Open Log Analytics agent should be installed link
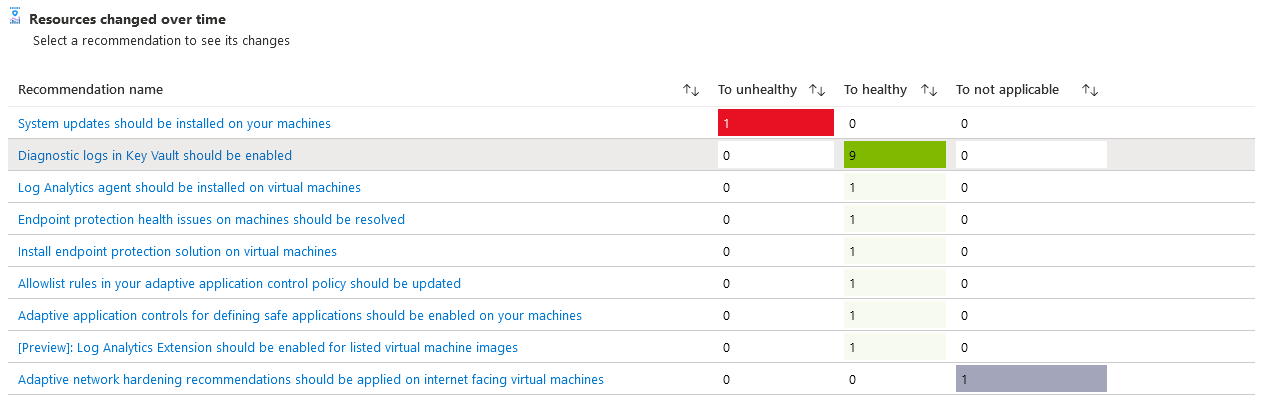This screenshot has width=1263, height=406. [189, 188]
